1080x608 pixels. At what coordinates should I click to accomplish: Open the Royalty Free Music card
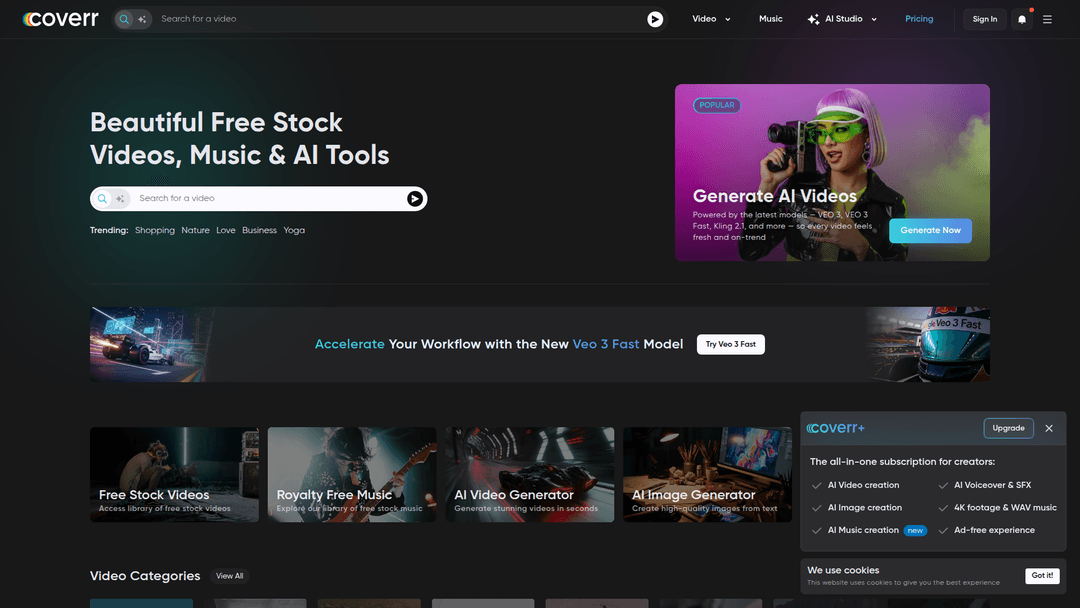[x=351, y=474]
